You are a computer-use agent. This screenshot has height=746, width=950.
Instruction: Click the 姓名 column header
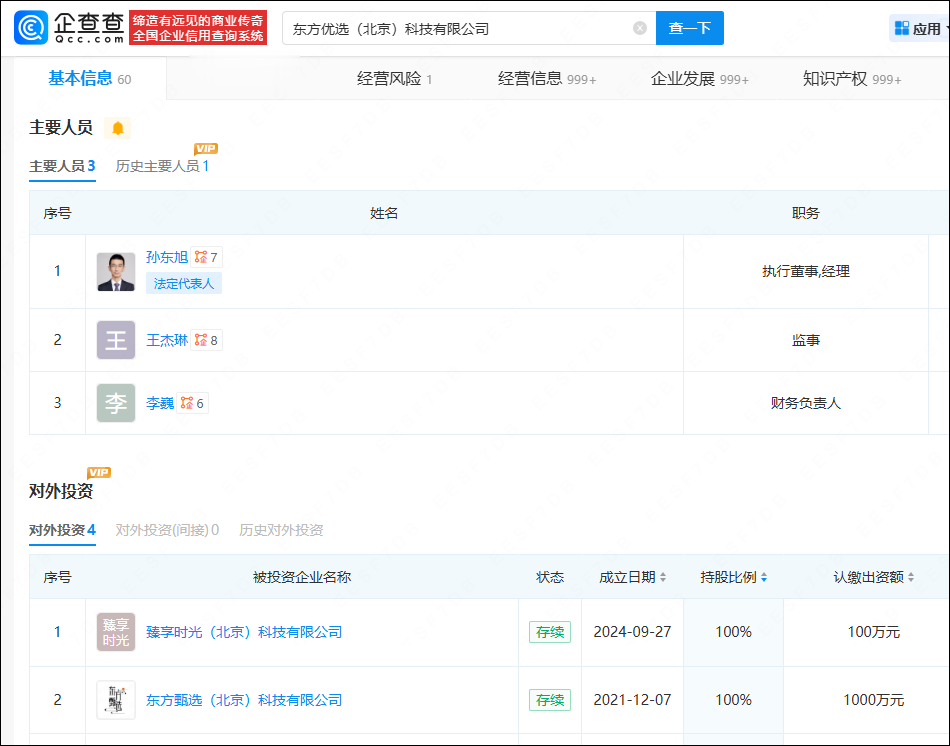tap(384, 213)
